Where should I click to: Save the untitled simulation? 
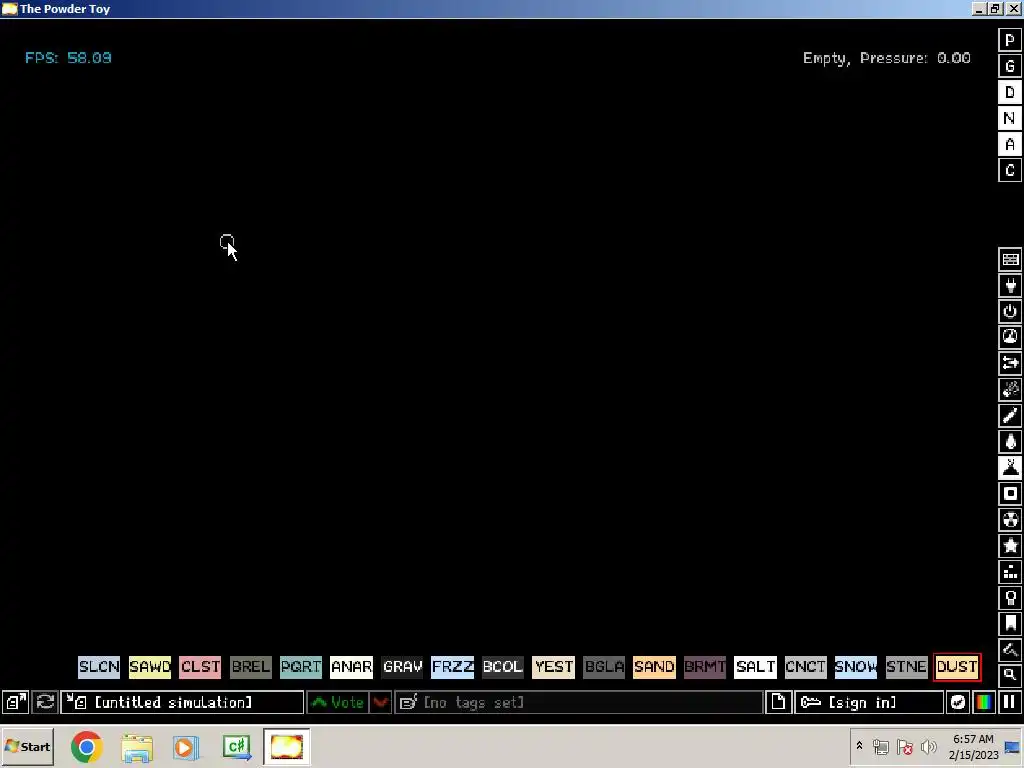point(182,703)
